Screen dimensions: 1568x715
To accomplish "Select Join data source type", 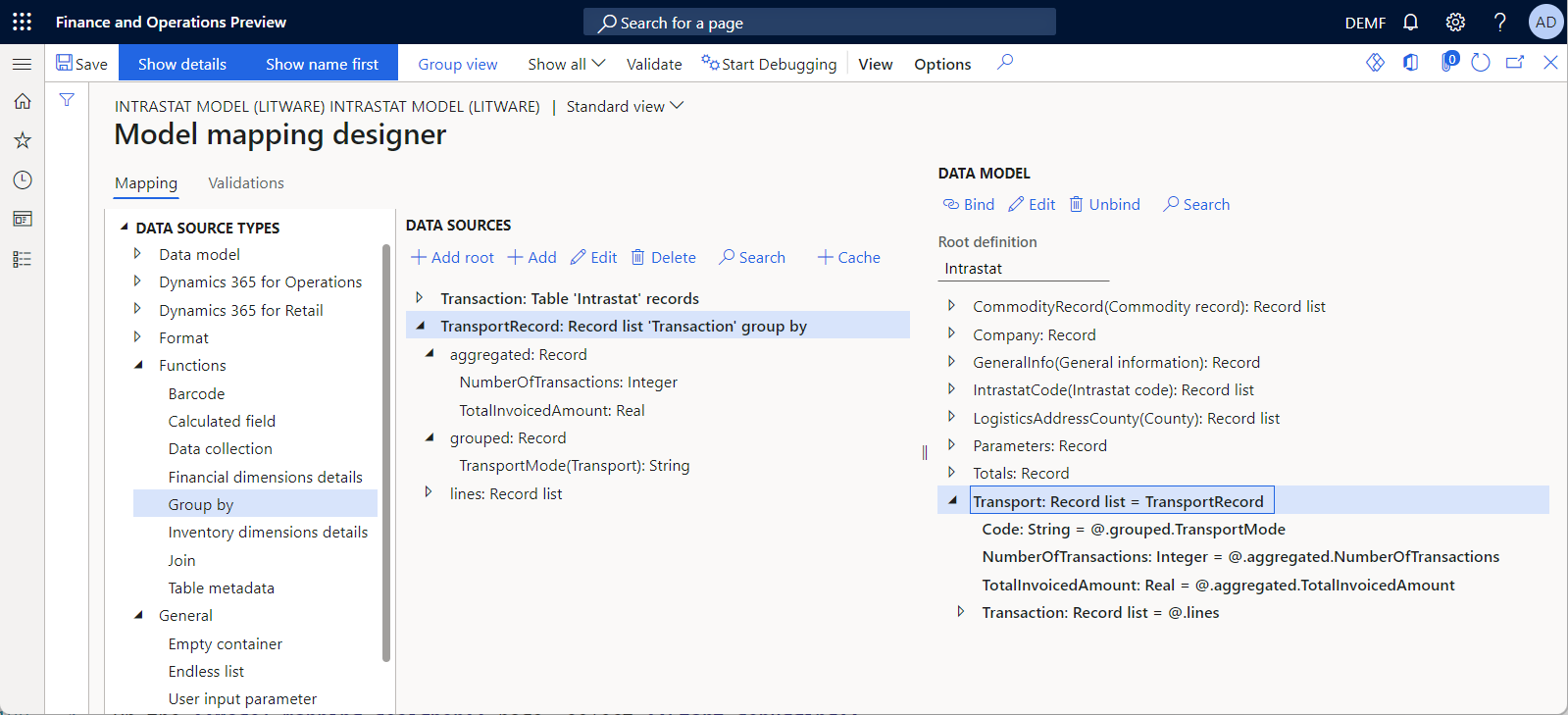I will (x=181, y=560).
